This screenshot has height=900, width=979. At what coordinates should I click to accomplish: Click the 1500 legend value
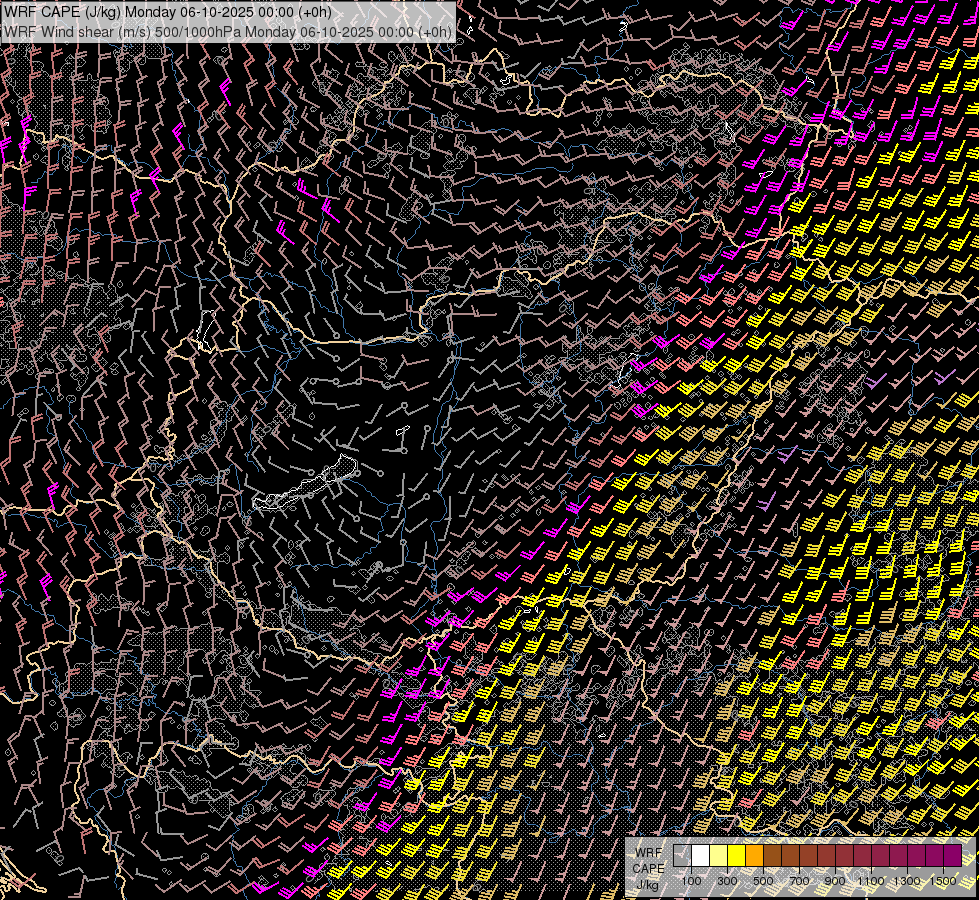pyautogui.click(x=943, y=881)
